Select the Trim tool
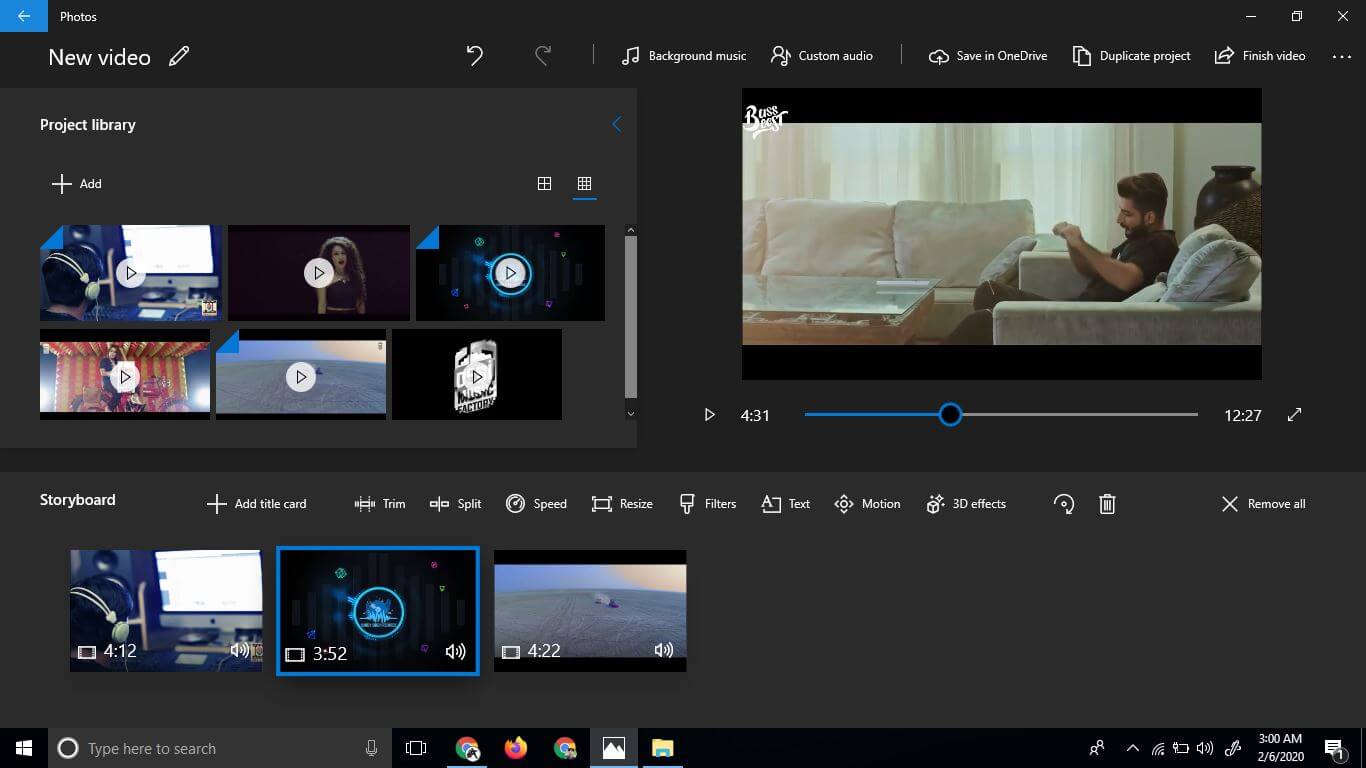The height and width of the screenshot is (768, 1366). point(380,503)
